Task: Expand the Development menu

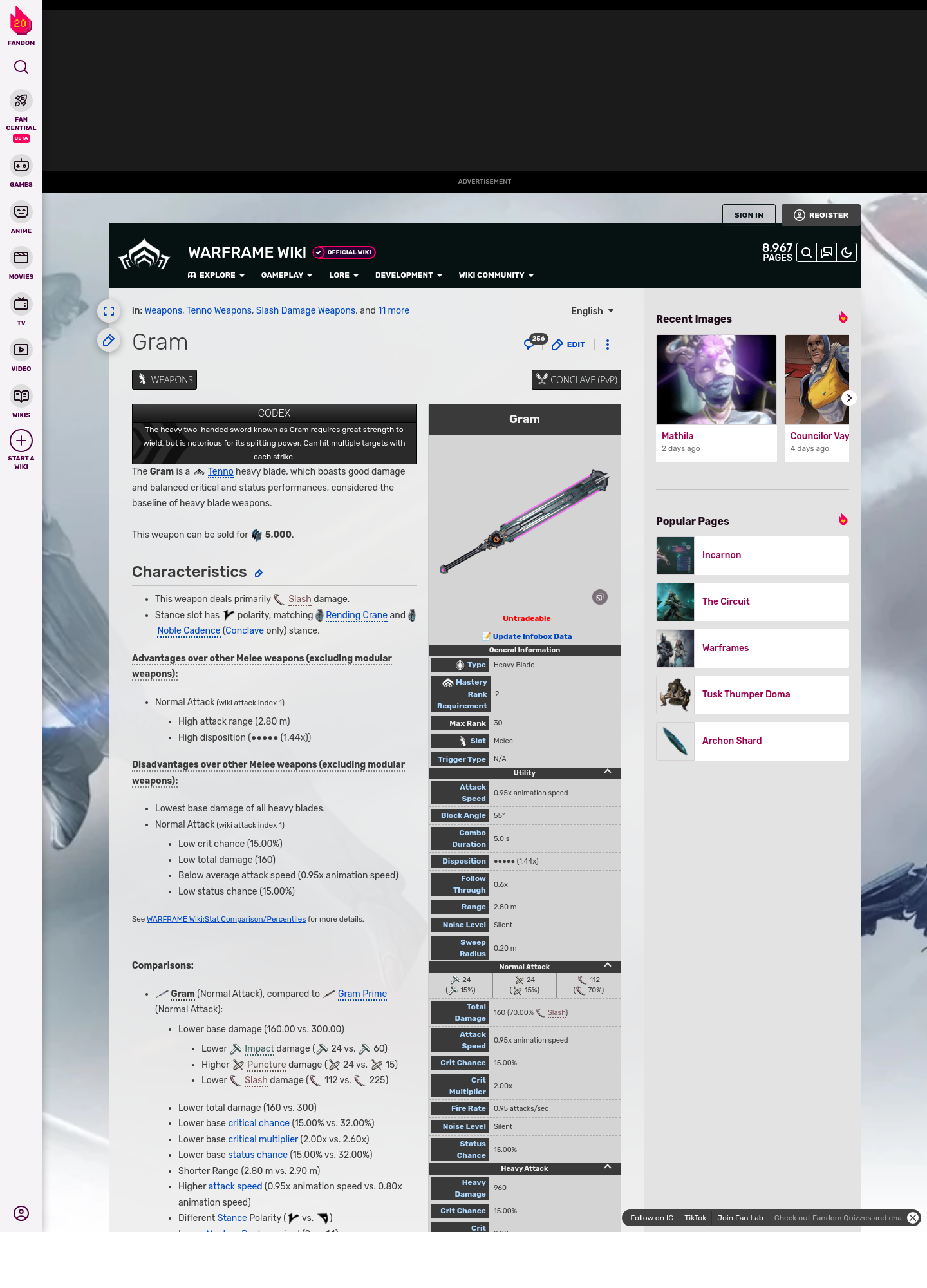Action: [409, 275]
